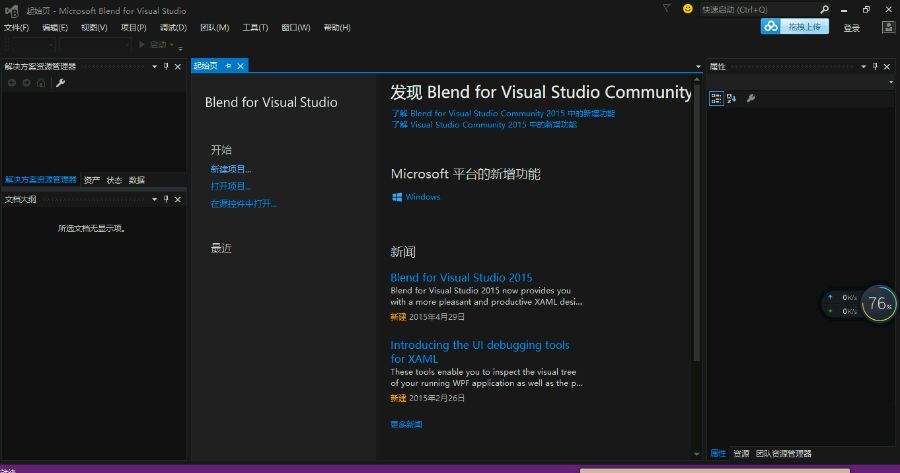Click the Blend application logo in title bar
Viewport: 900px width, 473px height.
coord(11,10)
